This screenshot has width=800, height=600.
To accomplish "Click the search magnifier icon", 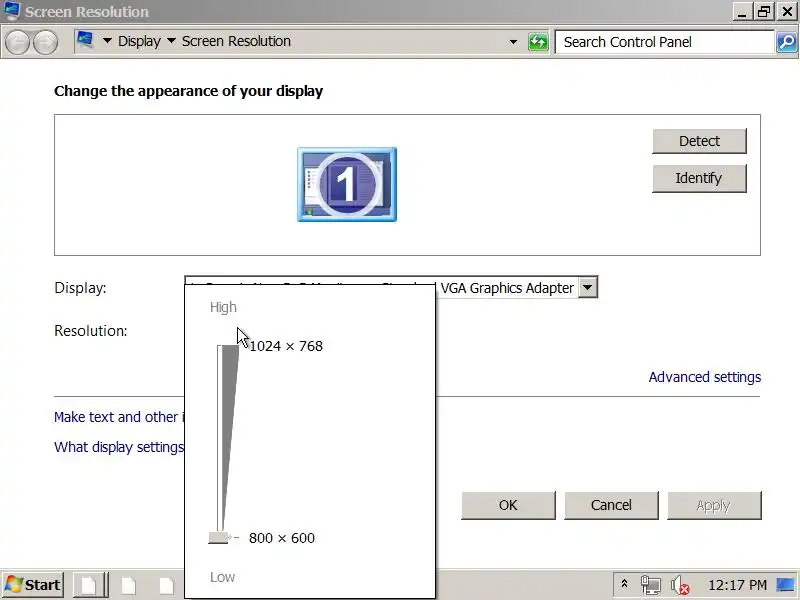I will click(787, 42).
